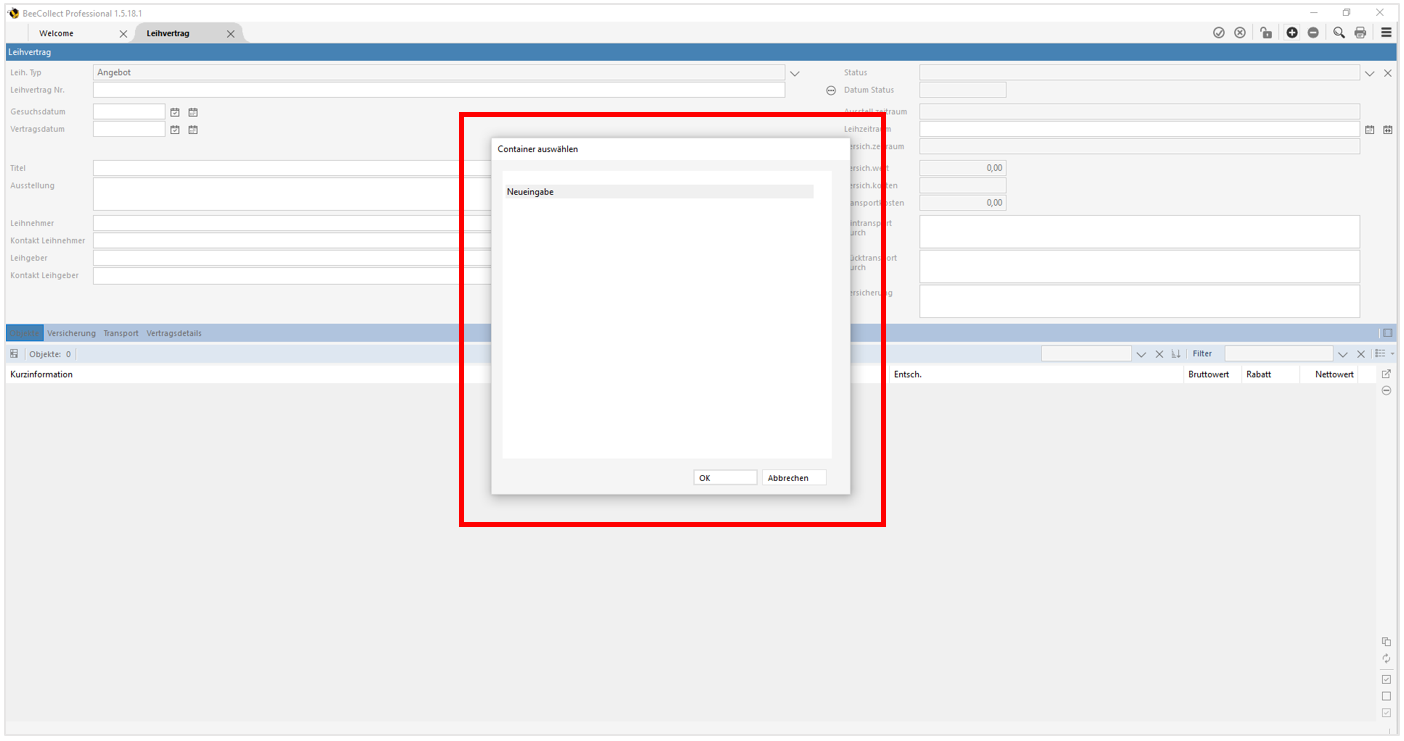The height and width of the screenshot is (741, 1404).
Task: Open the Status field dropdown arrow
Action: point(1369,72)
